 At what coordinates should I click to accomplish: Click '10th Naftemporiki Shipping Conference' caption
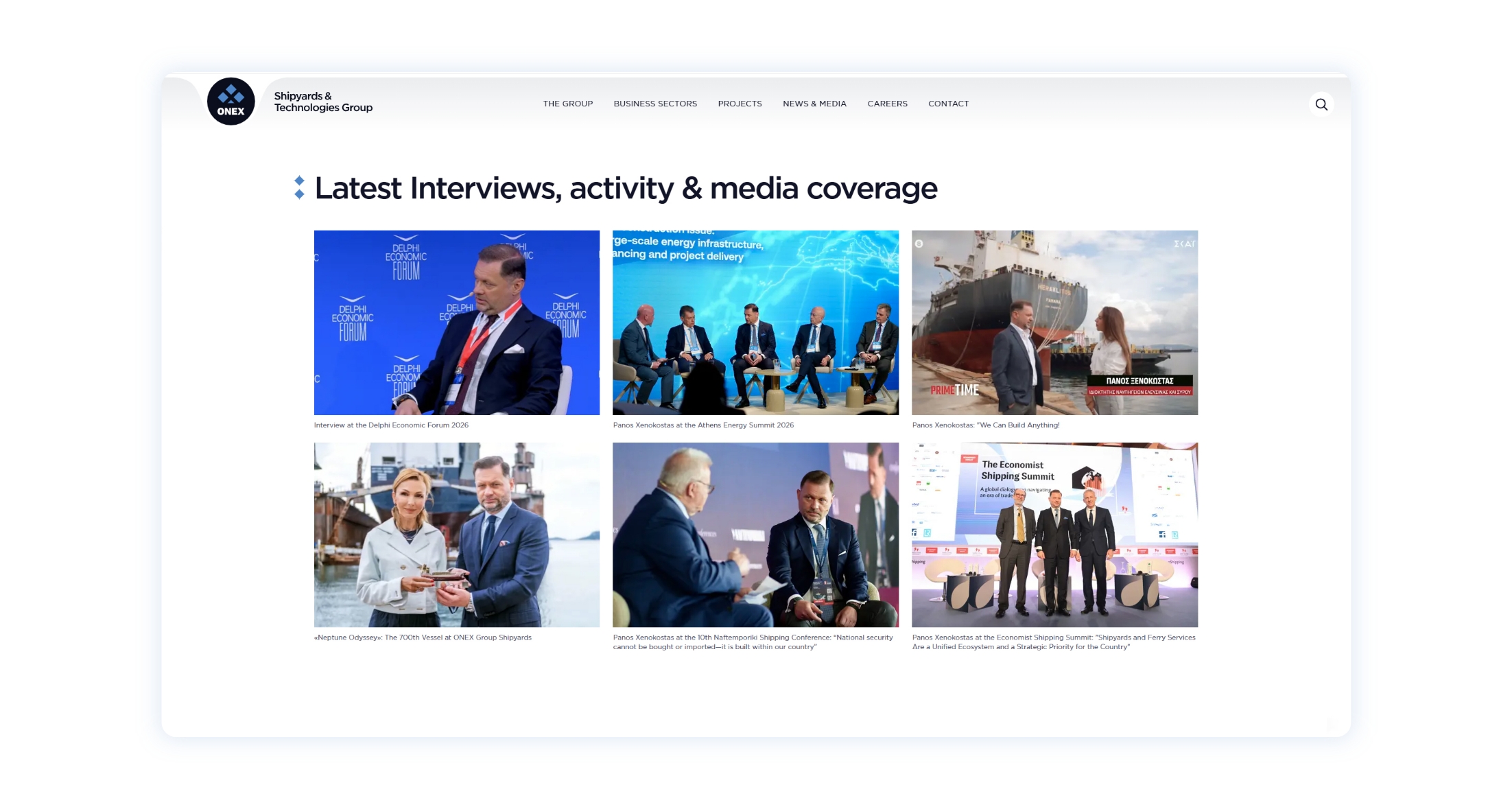[753, 642]
